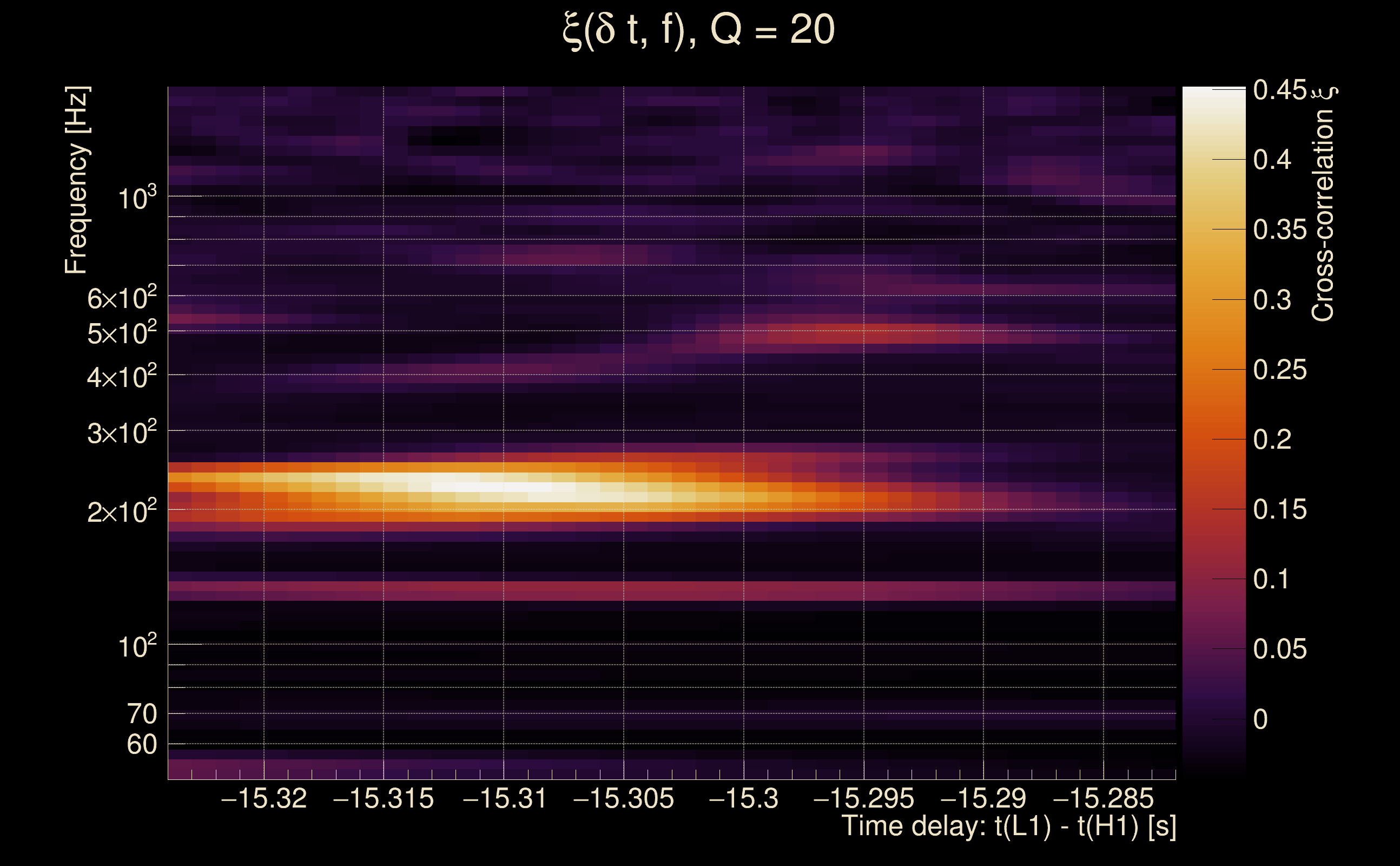The image size is (1400, 866).
Task: Click the Frequency [Hz] y-axis label
Action: (77, 180)
